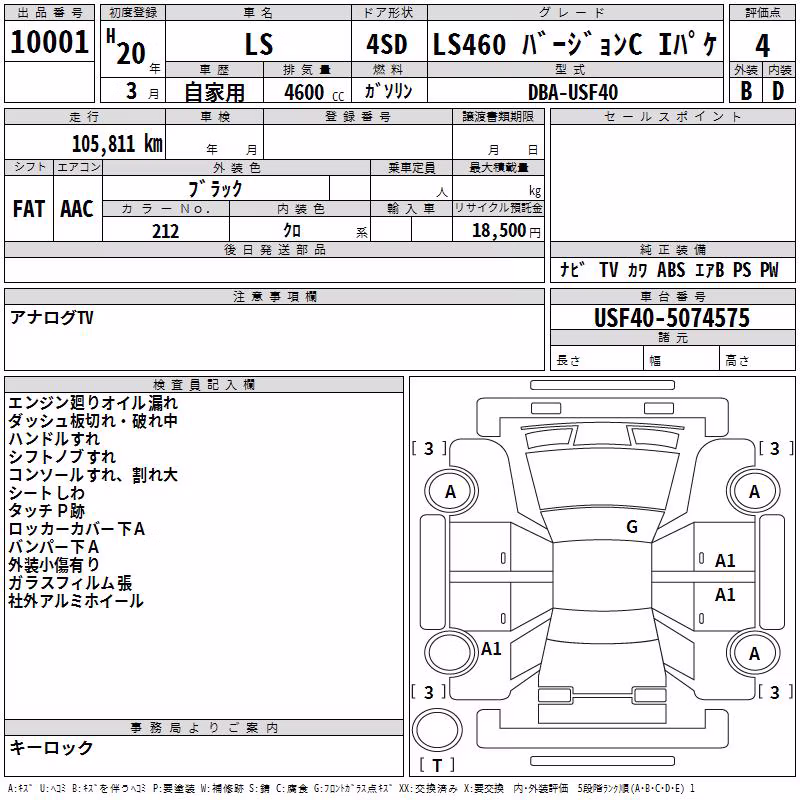Select inspector note ロッカーカバー下A
800x800 pixels.
click(x=77, y=529)
